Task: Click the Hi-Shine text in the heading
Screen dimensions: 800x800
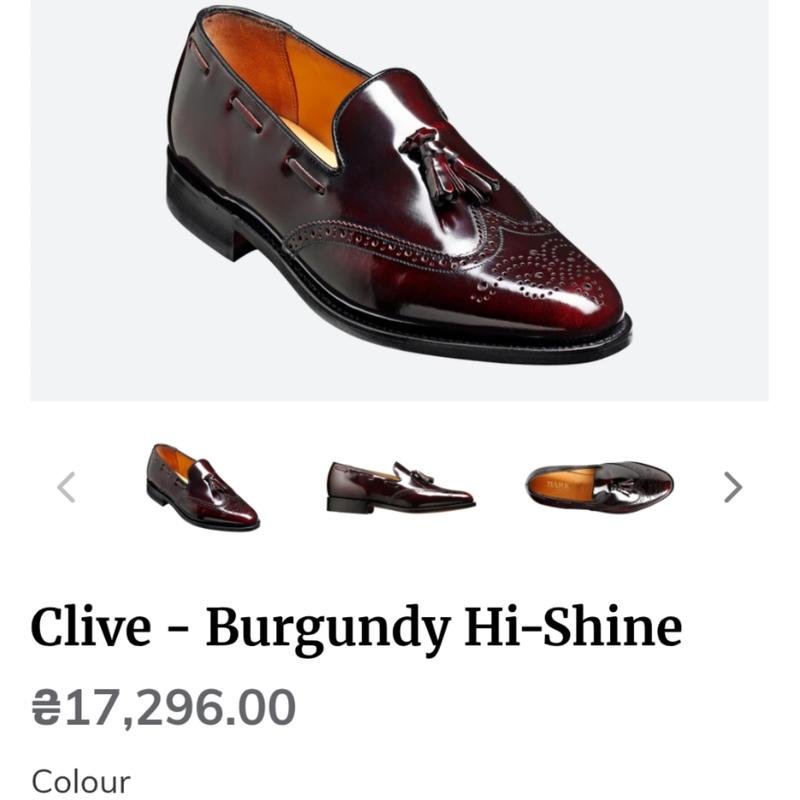Action: [573, 625]
